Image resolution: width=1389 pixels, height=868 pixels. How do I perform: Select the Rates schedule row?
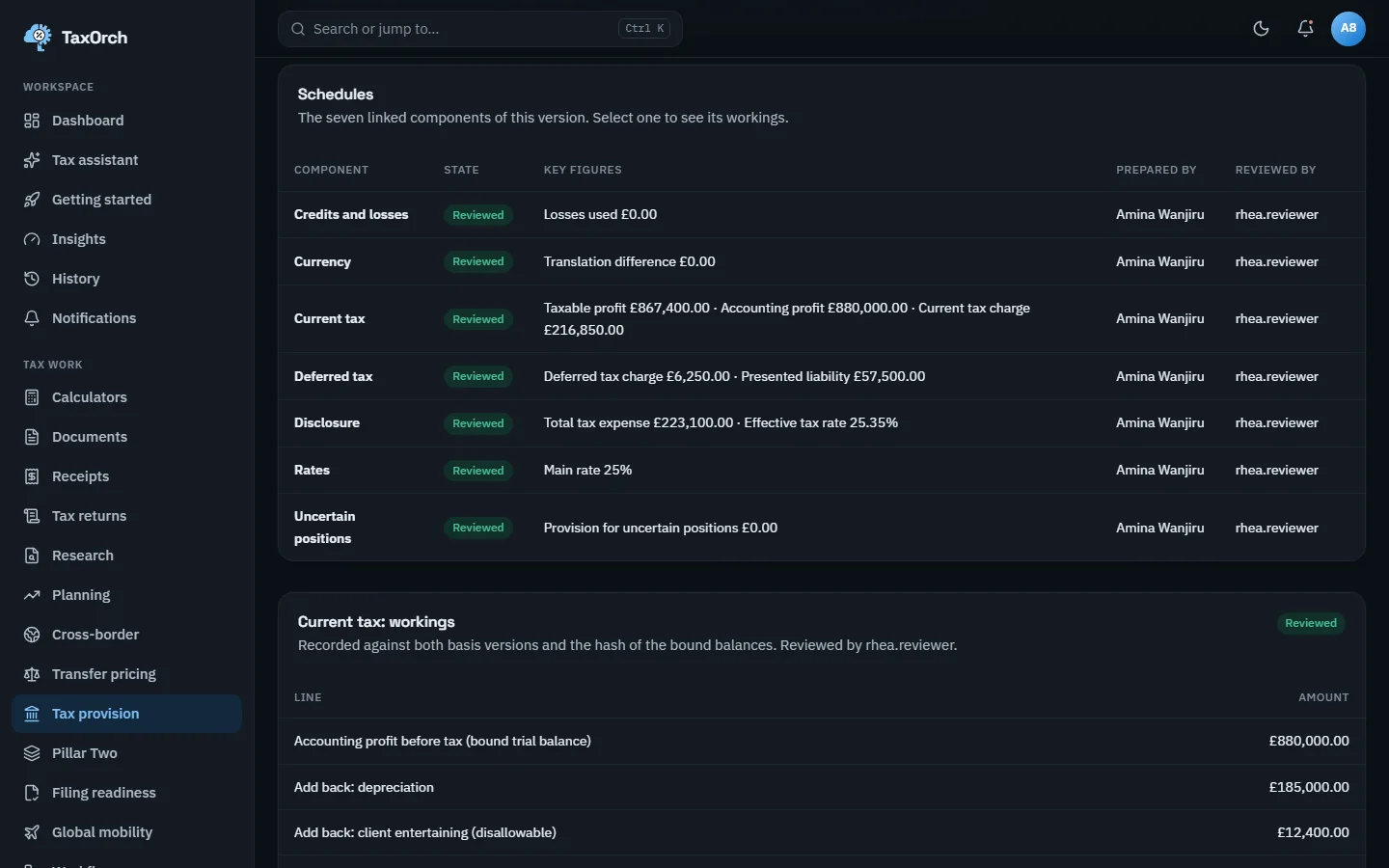point(822,470)
